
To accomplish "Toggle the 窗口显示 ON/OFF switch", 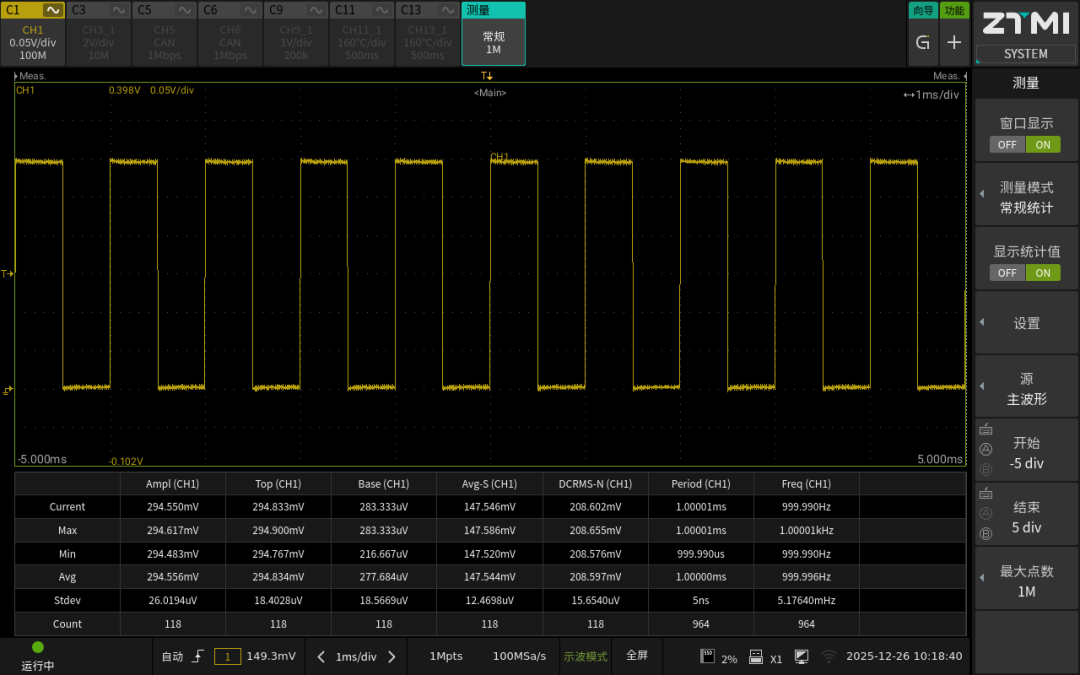I will pos(1025,144).
